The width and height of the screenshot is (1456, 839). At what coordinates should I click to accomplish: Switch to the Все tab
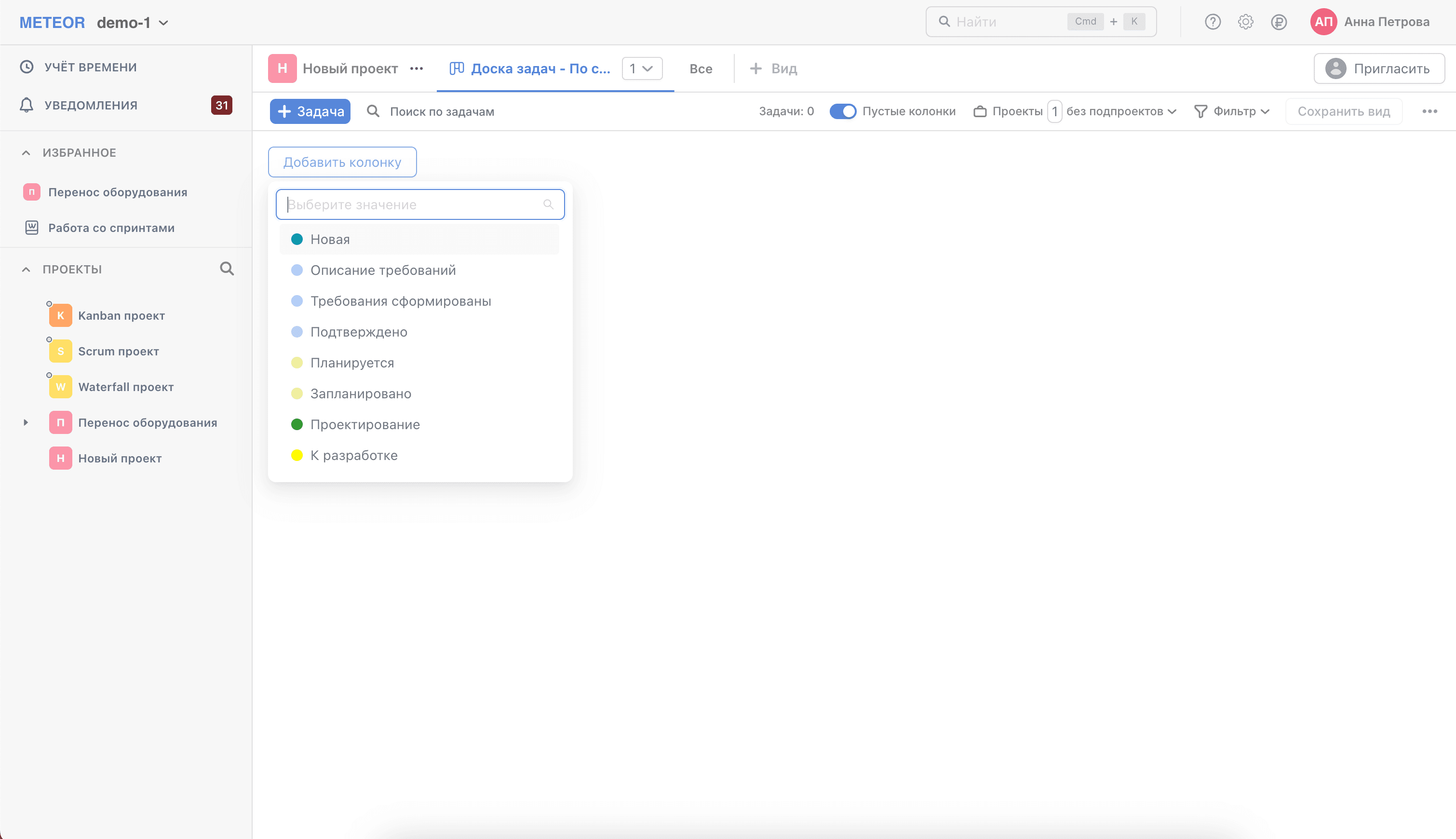click(x=701, y=68)
